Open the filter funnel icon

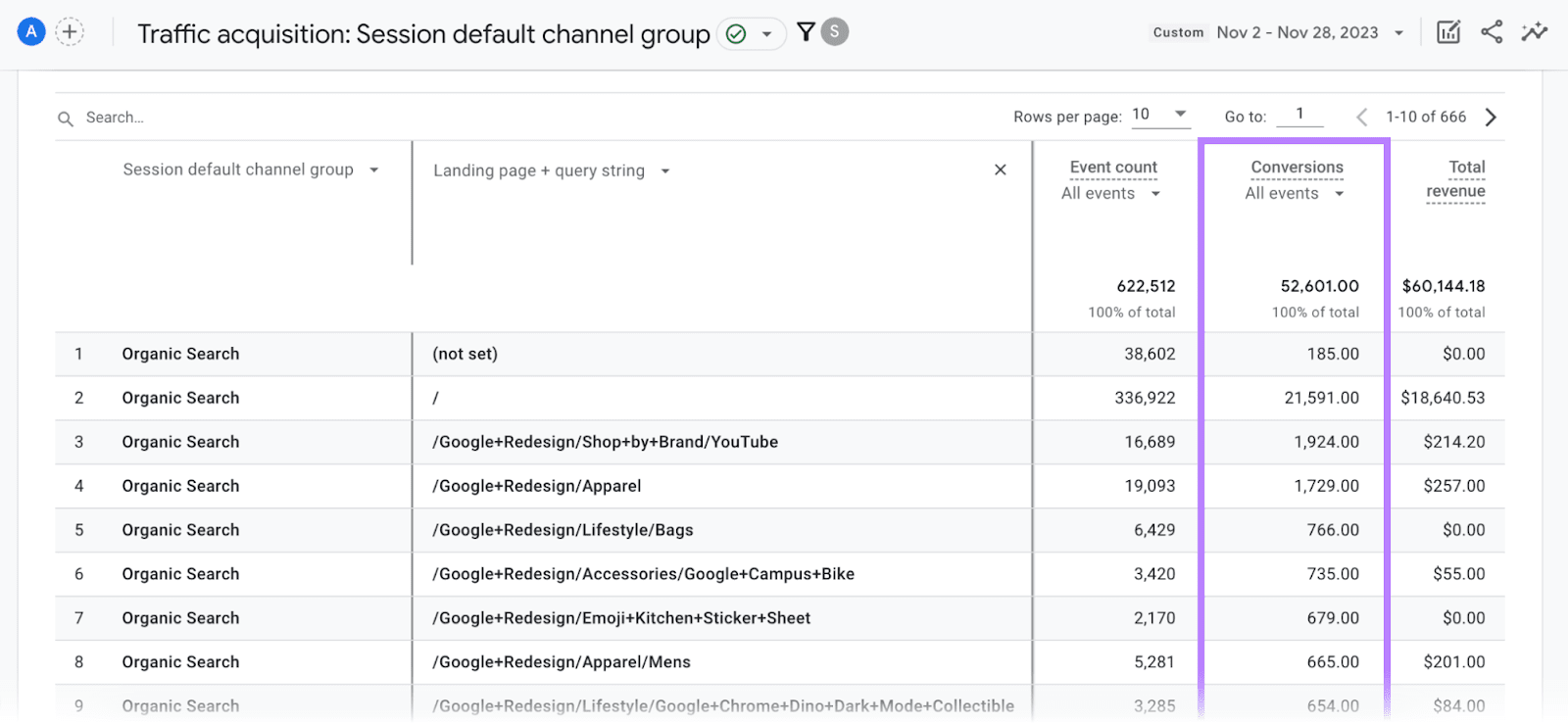point(806,32)
